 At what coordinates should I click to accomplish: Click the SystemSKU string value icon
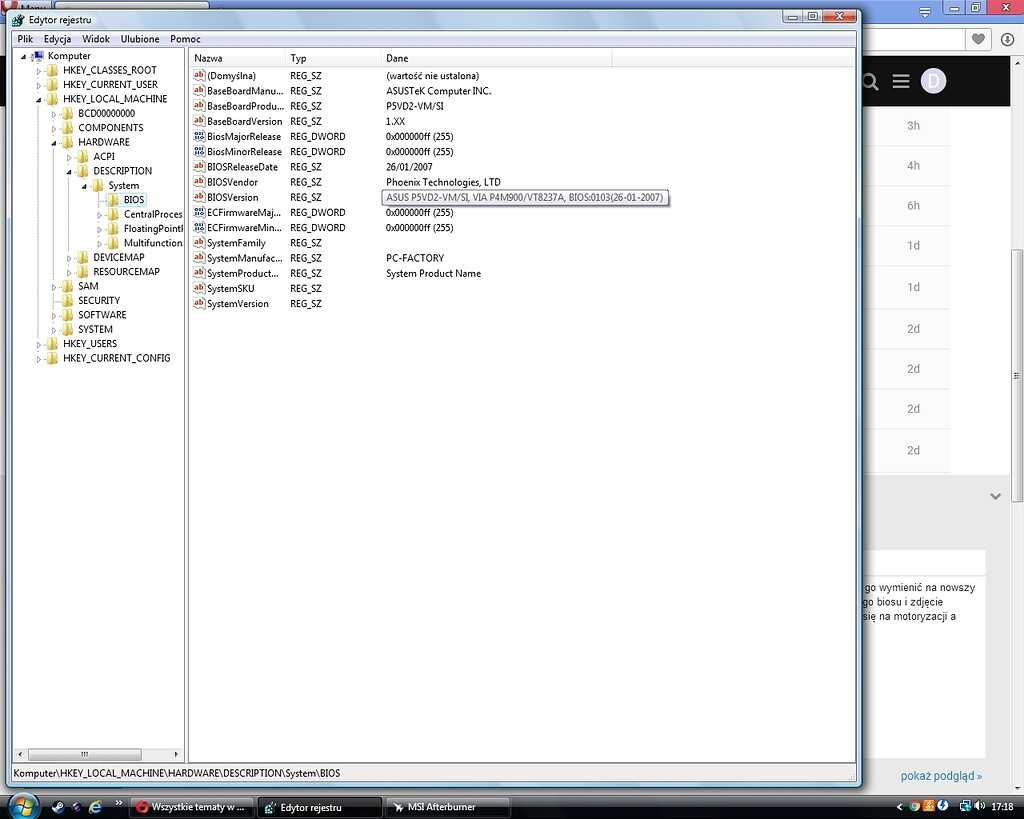click(199, 288)
